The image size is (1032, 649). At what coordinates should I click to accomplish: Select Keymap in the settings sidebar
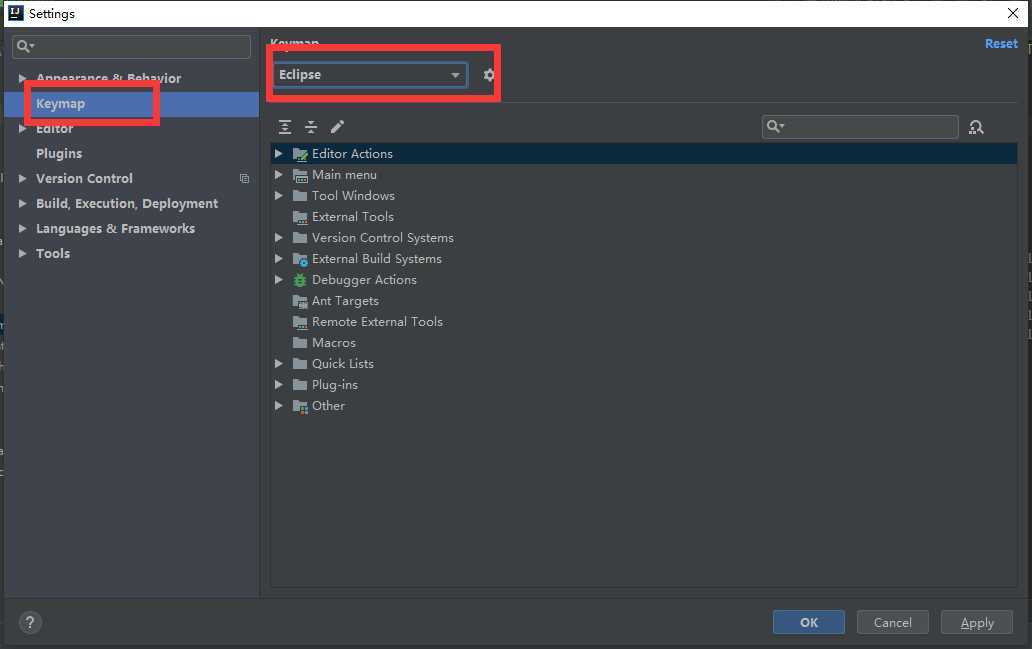tap(132, 104)
